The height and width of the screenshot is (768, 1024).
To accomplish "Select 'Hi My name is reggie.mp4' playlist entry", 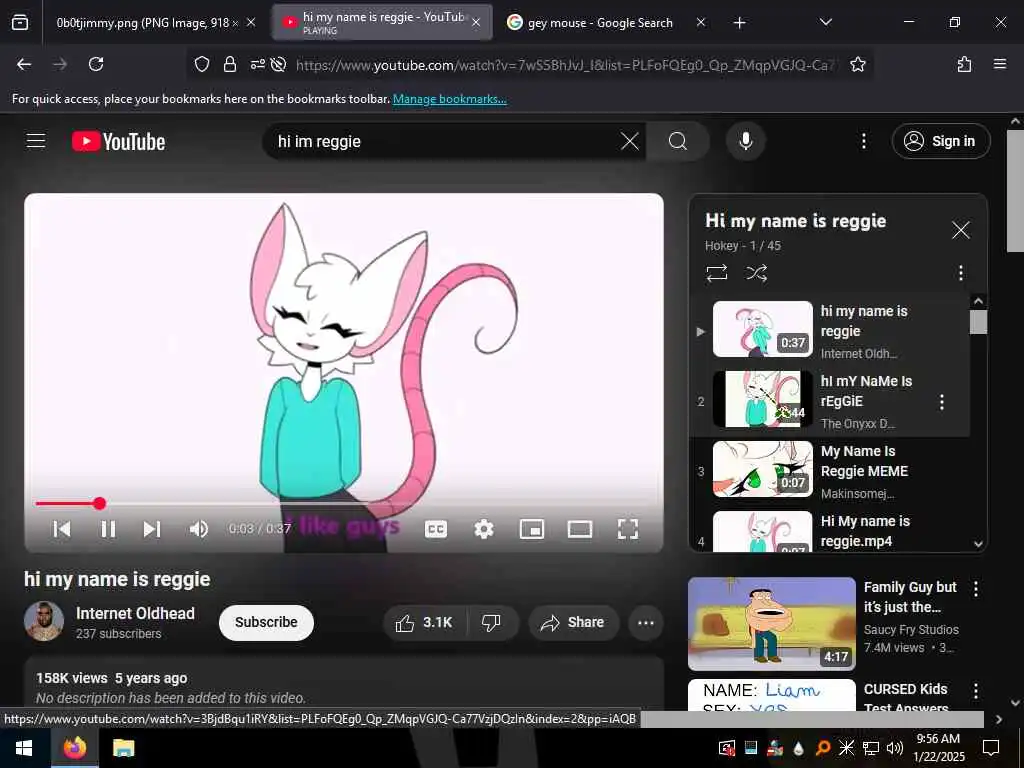I will (x=829, y=530).
